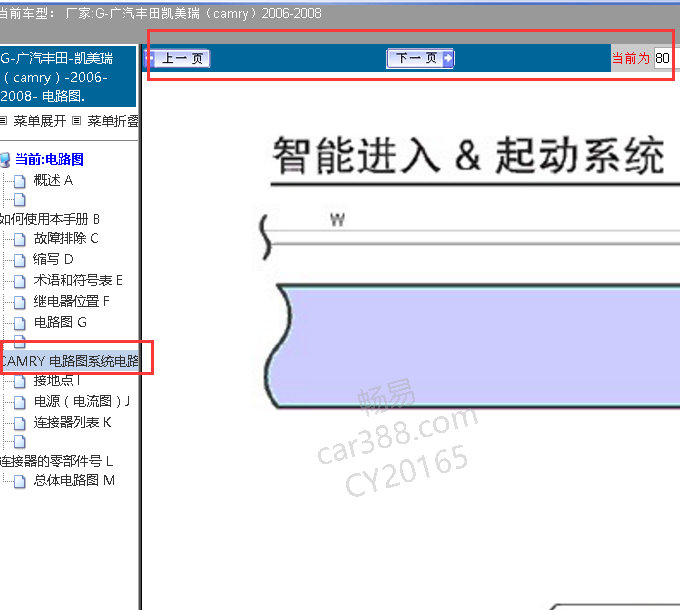Click the 菜单折叠 small list icon
The image size is (680, 610).
pos(76,121)
